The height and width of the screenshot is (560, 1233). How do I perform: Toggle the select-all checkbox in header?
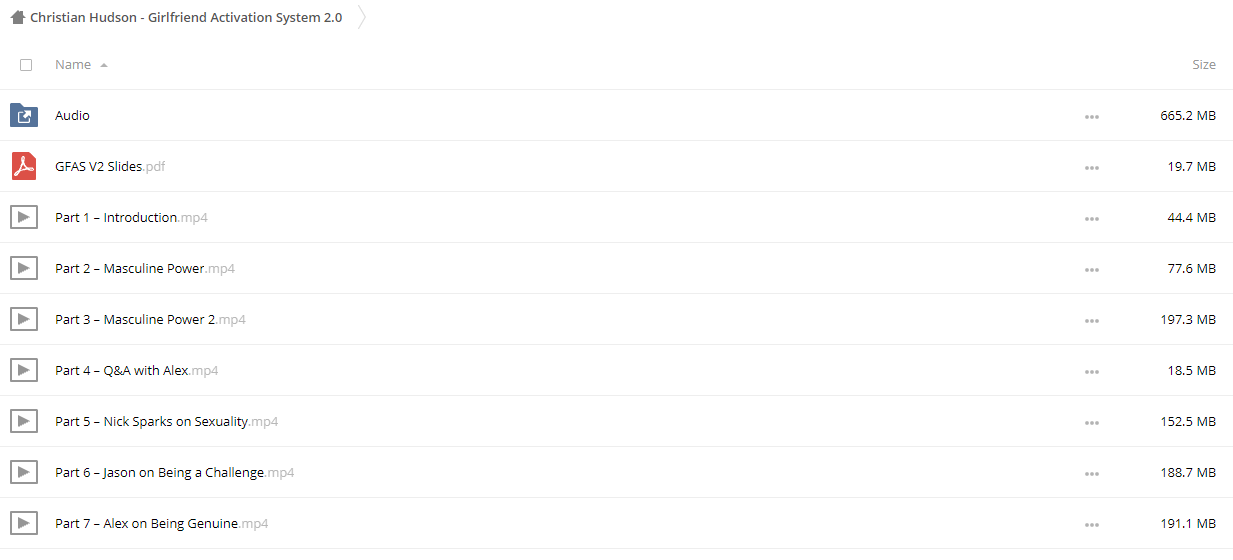tap(26, 65)
